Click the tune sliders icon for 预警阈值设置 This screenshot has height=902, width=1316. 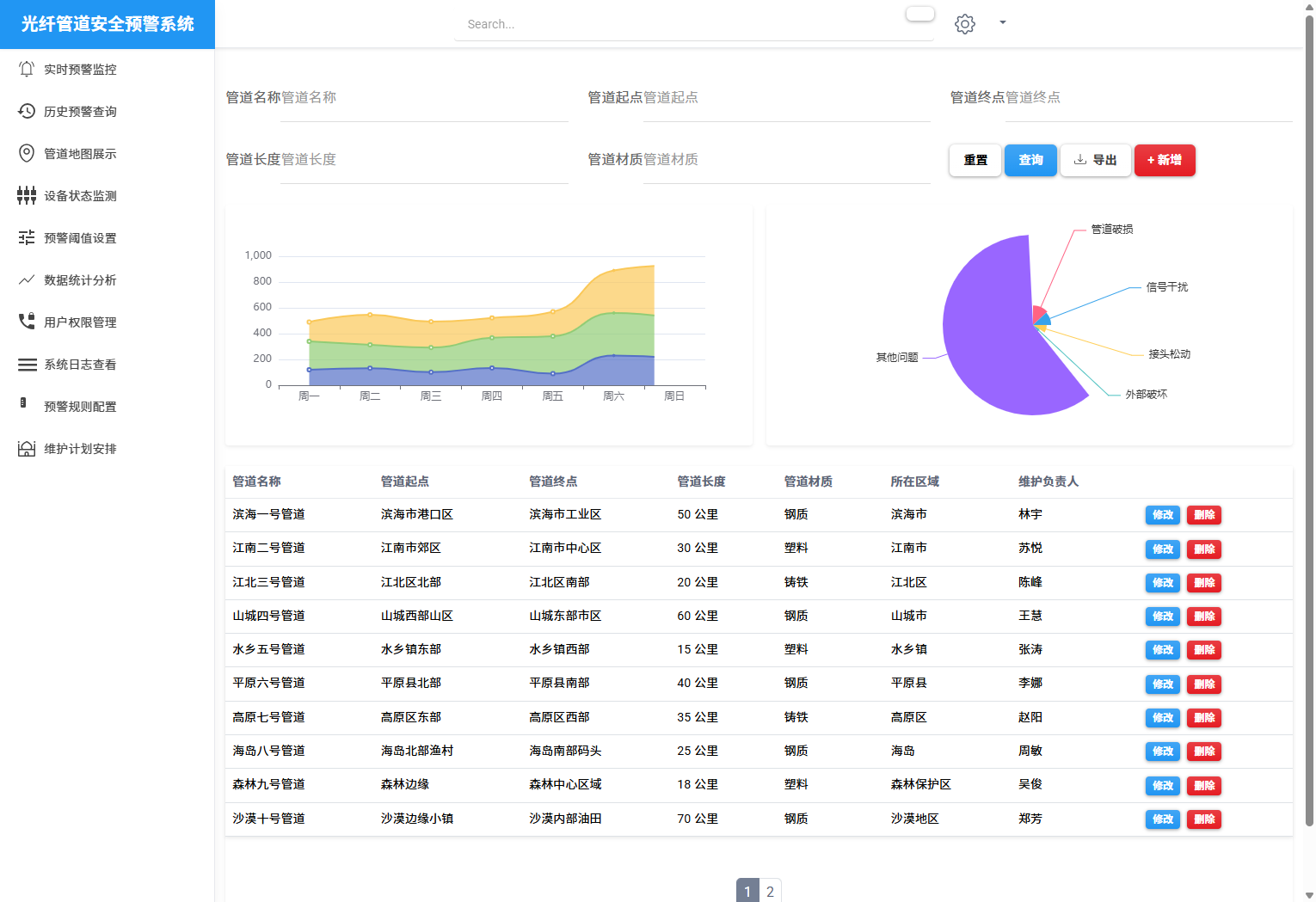click(27, 238)
